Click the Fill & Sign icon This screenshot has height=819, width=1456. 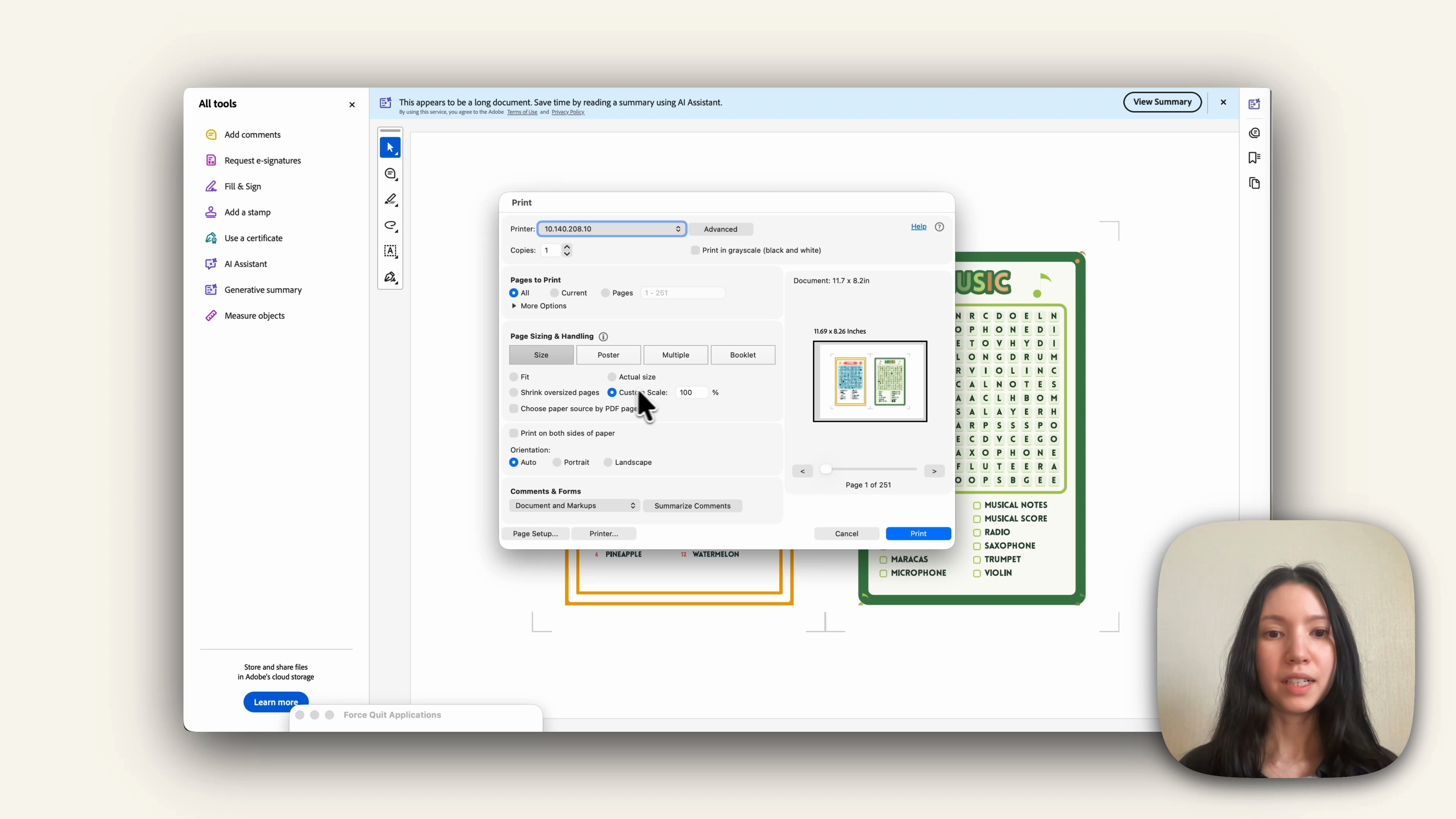tap(211, 186)
